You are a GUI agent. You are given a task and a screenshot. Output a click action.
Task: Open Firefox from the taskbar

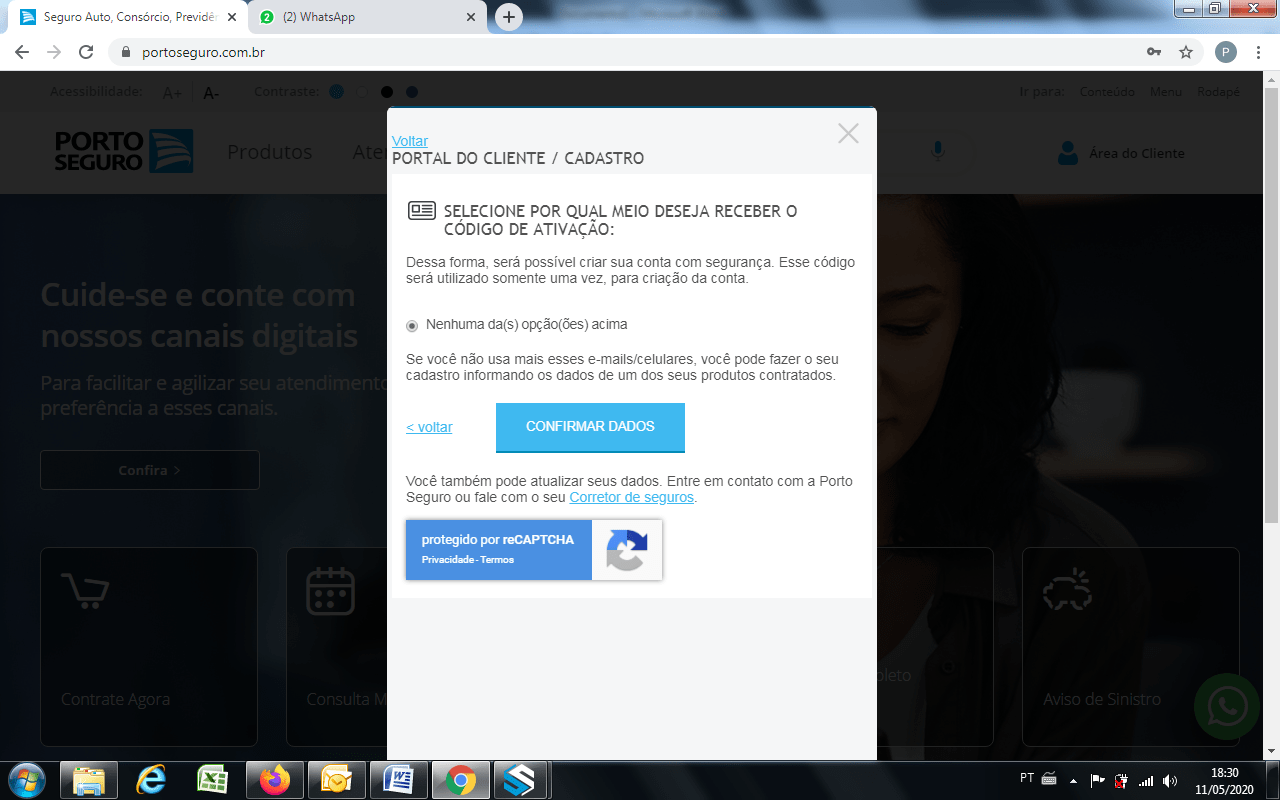click(x=274, y=779)
